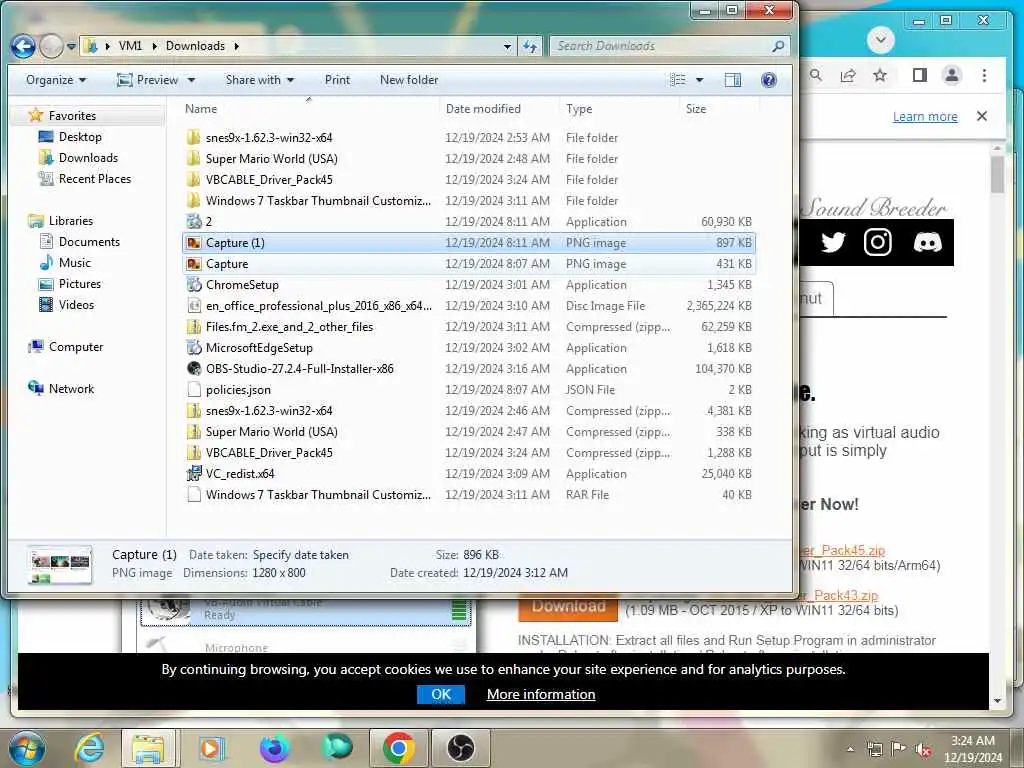Click OK on the cookie banner
Viewport: 1024px width, 768px height.
(x=441, y=694)
